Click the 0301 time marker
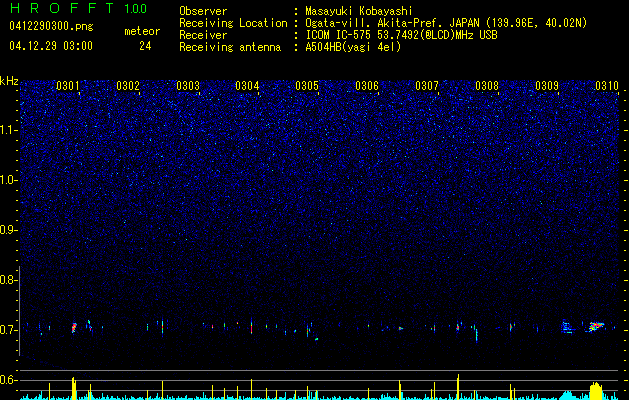Screen dimensions: 629x400 [x=68, y=86]
